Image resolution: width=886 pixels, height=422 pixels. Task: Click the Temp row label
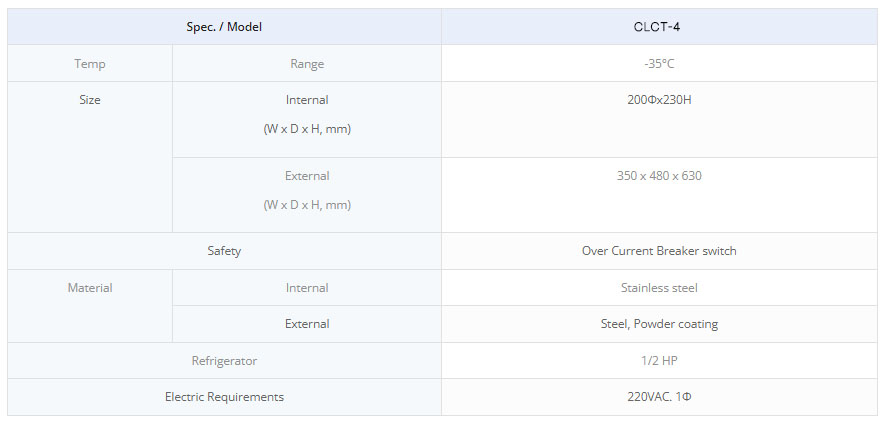[90, 64]
